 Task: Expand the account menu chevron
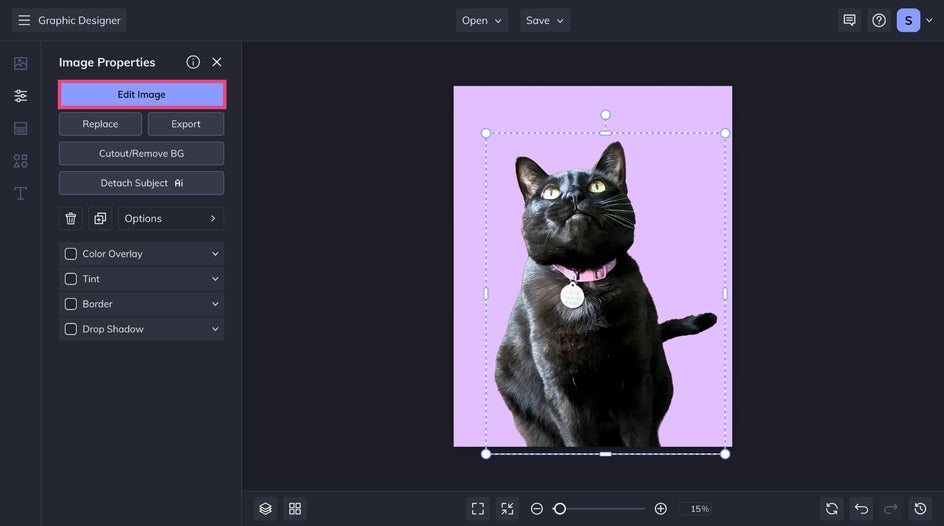click(x=929, y=20)
